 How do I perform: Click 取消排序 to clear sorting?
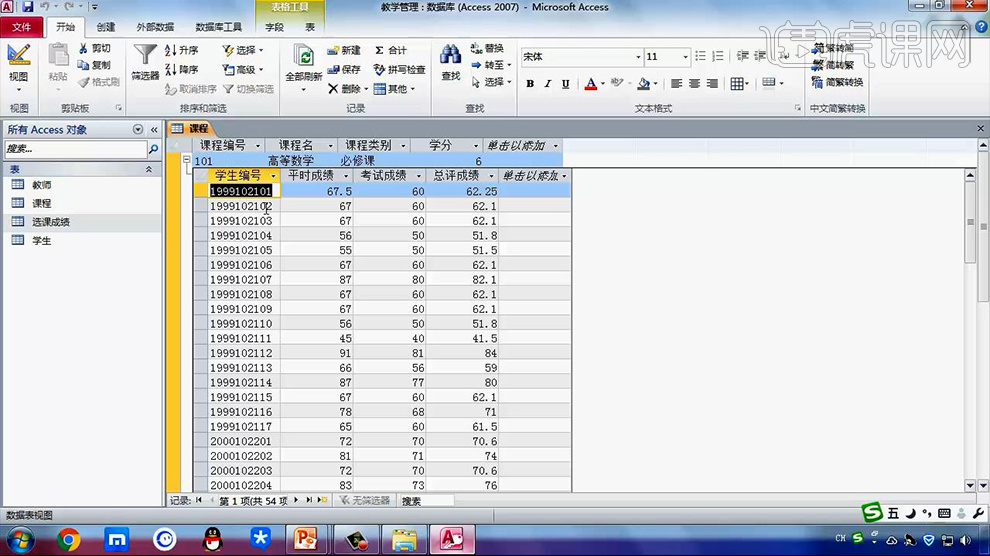[191, 89]
